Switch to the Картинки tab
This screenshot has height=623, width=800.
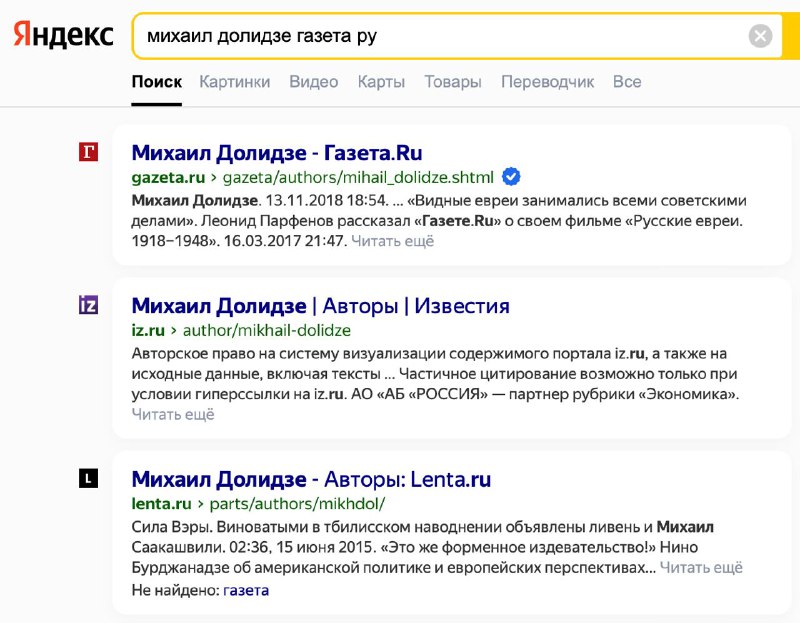[235, 82]
